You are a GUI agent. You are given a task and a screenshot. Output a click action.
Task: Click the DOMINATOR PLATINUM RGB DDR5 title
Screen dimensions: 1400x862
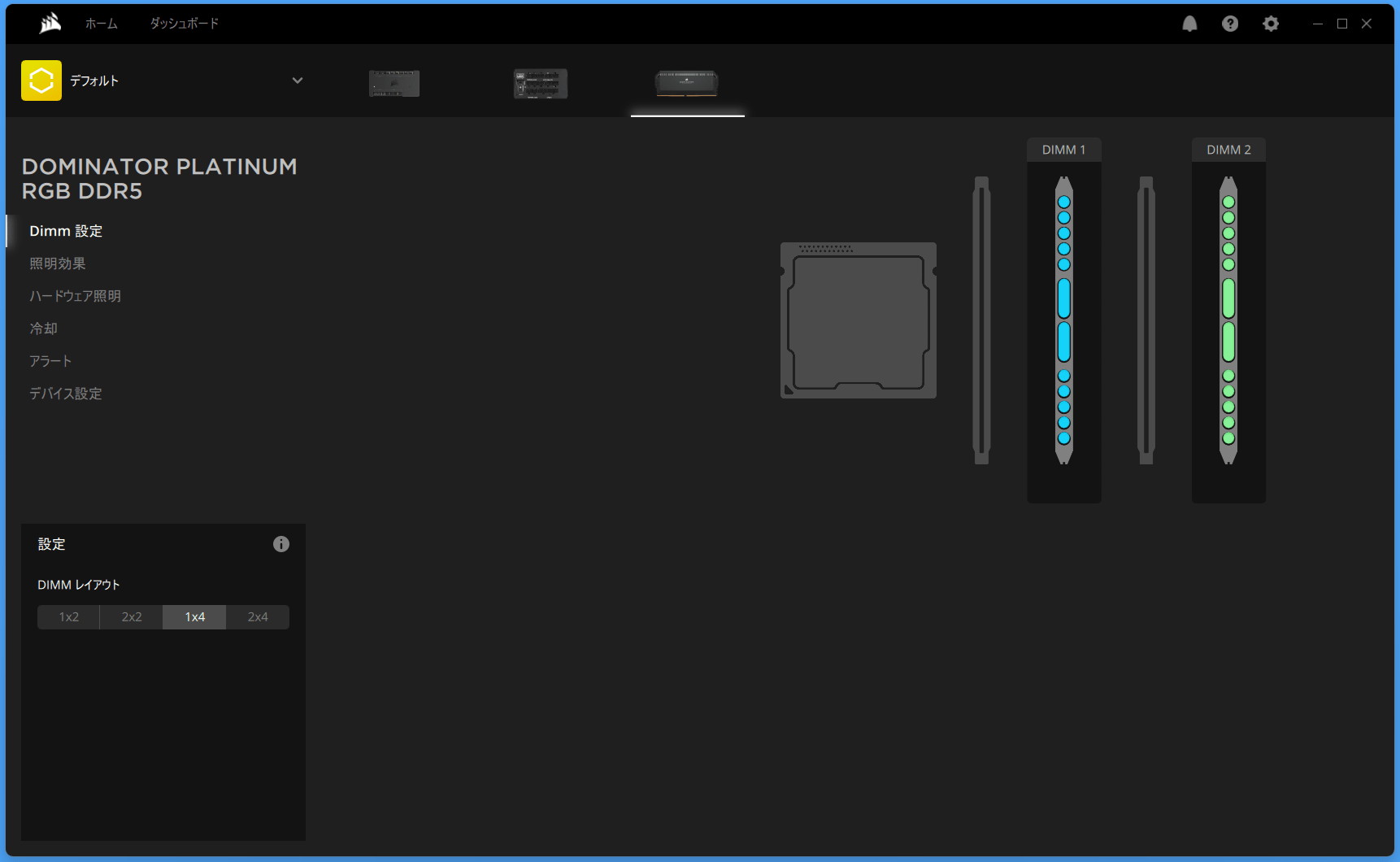[x=159, y=179]
